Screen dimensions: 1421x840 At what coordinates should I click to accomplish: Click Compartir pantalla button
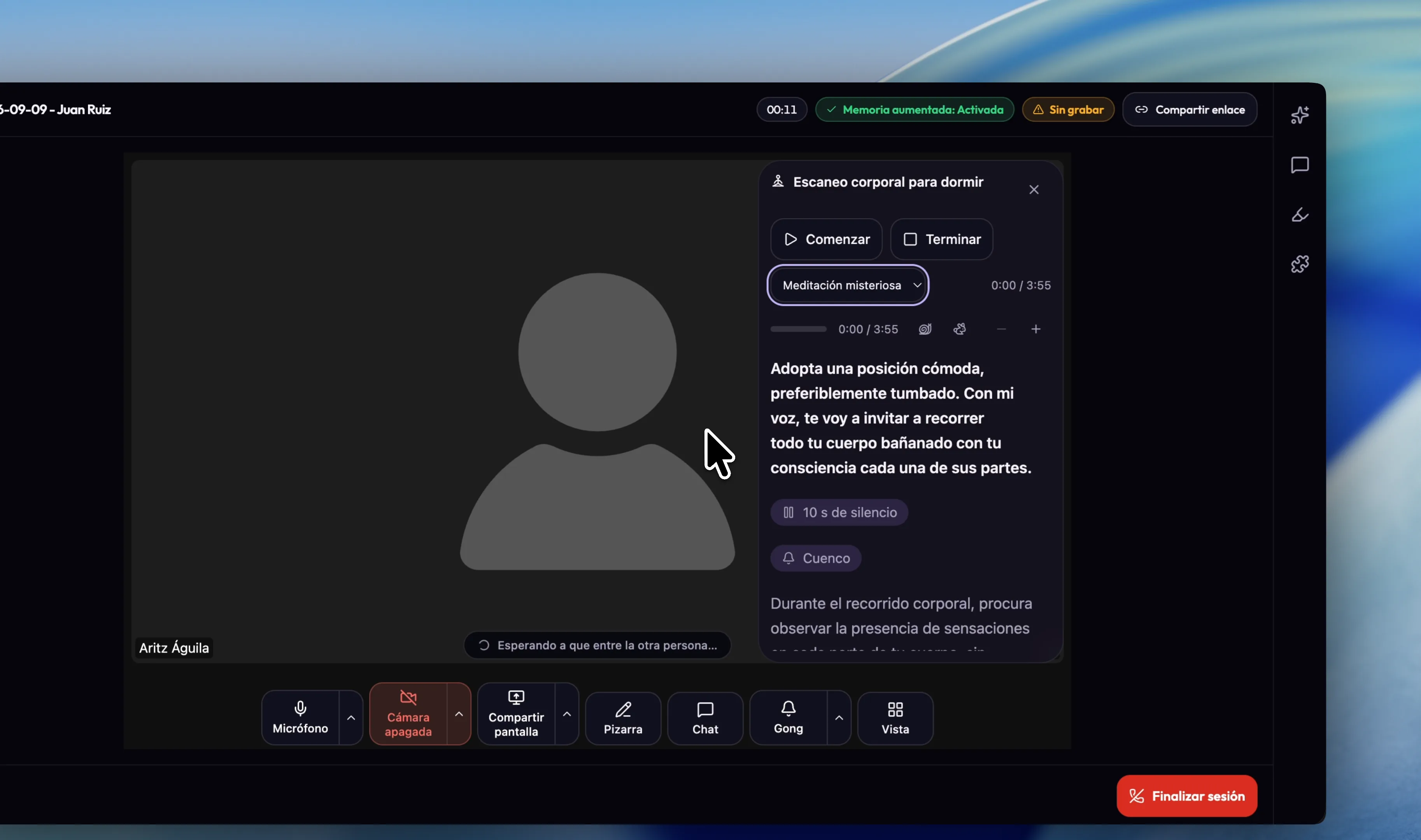click(516, 714)
